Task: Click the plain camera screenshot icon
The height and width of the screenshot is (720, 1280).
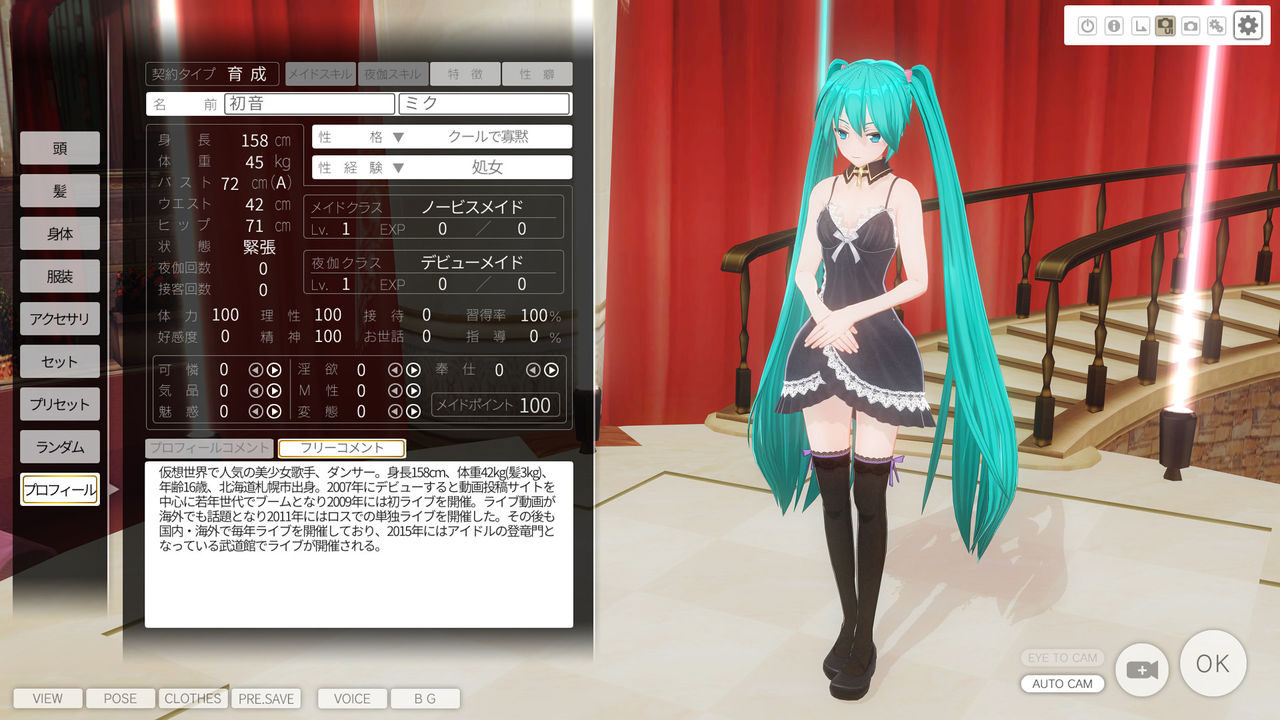Action: click(x=1191, y=27)
